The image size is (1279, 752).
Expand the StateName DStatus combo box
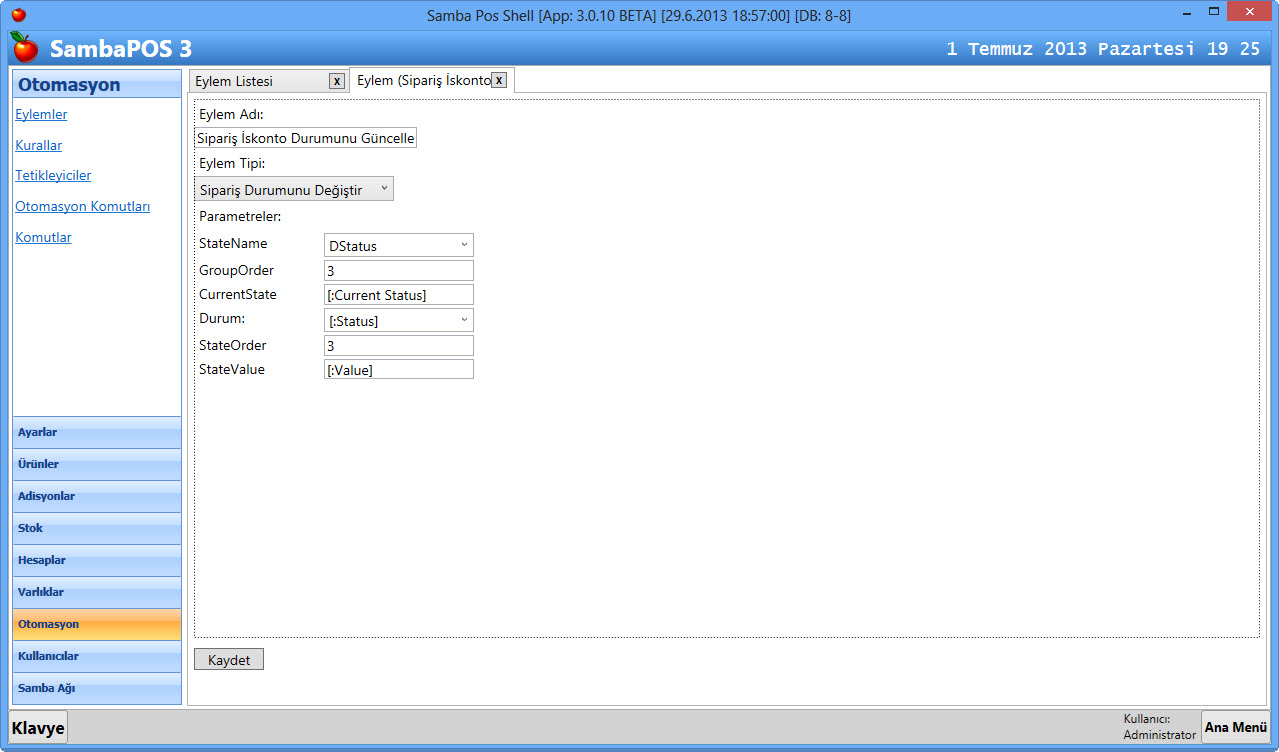point(398,245)
